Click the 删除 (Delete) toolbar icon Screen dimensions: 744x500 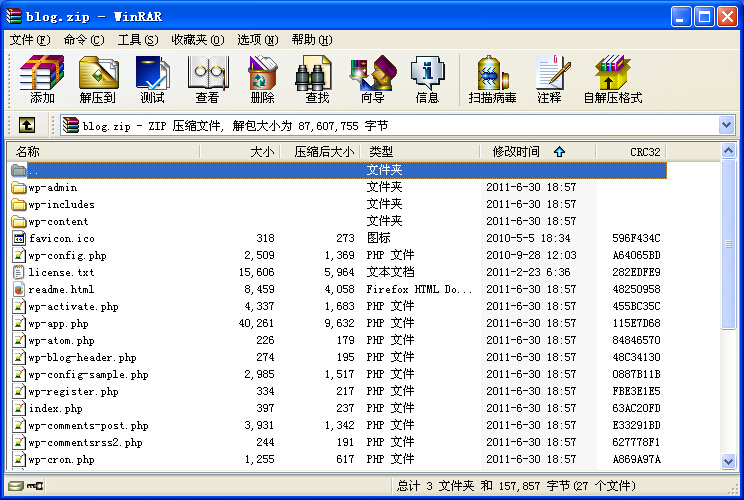[262, 79]
